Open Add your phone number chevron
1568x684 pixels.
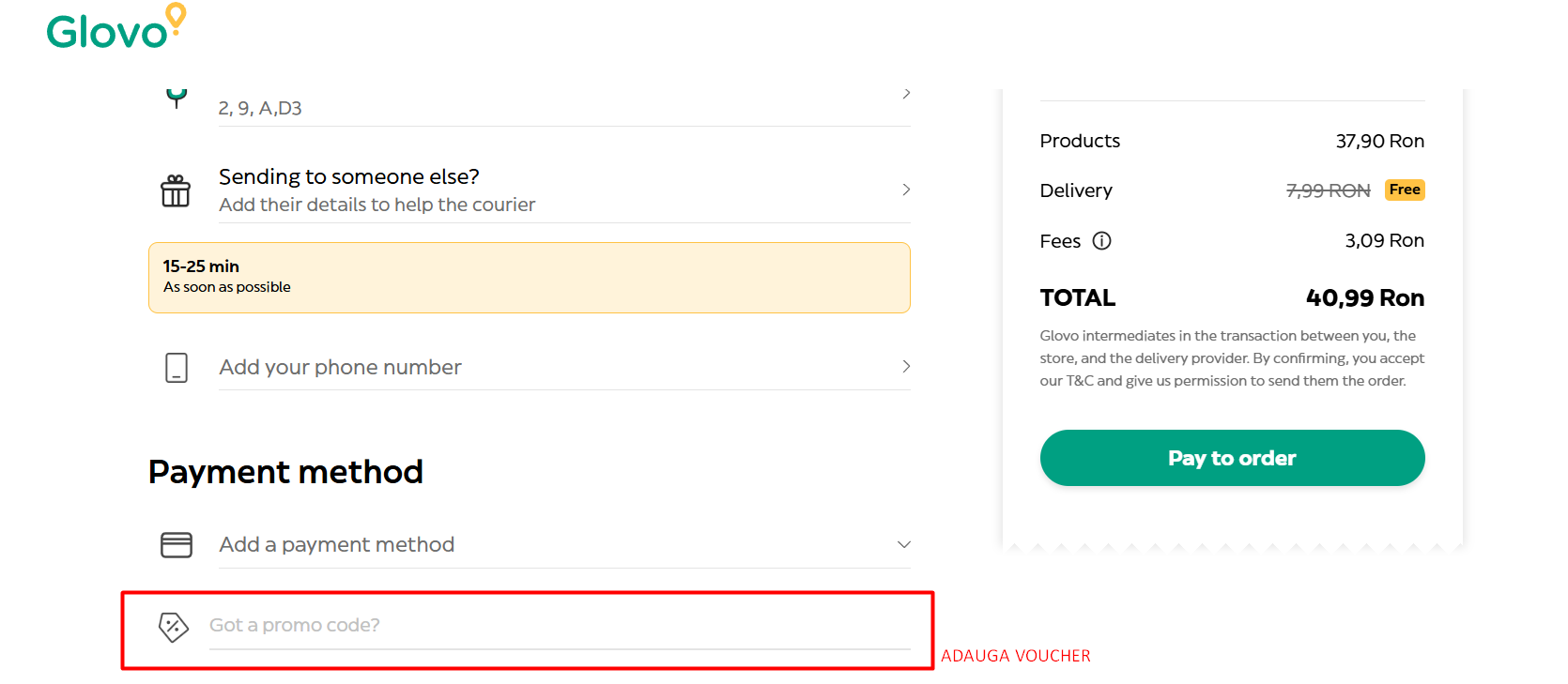pos(906,367)
